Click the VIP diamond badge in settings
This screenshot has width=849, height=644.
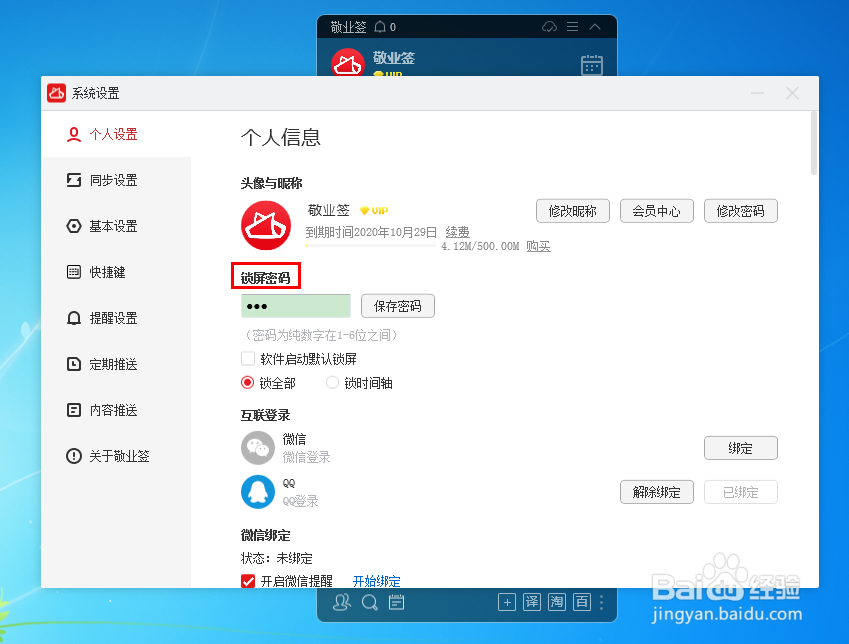point(374,211)
